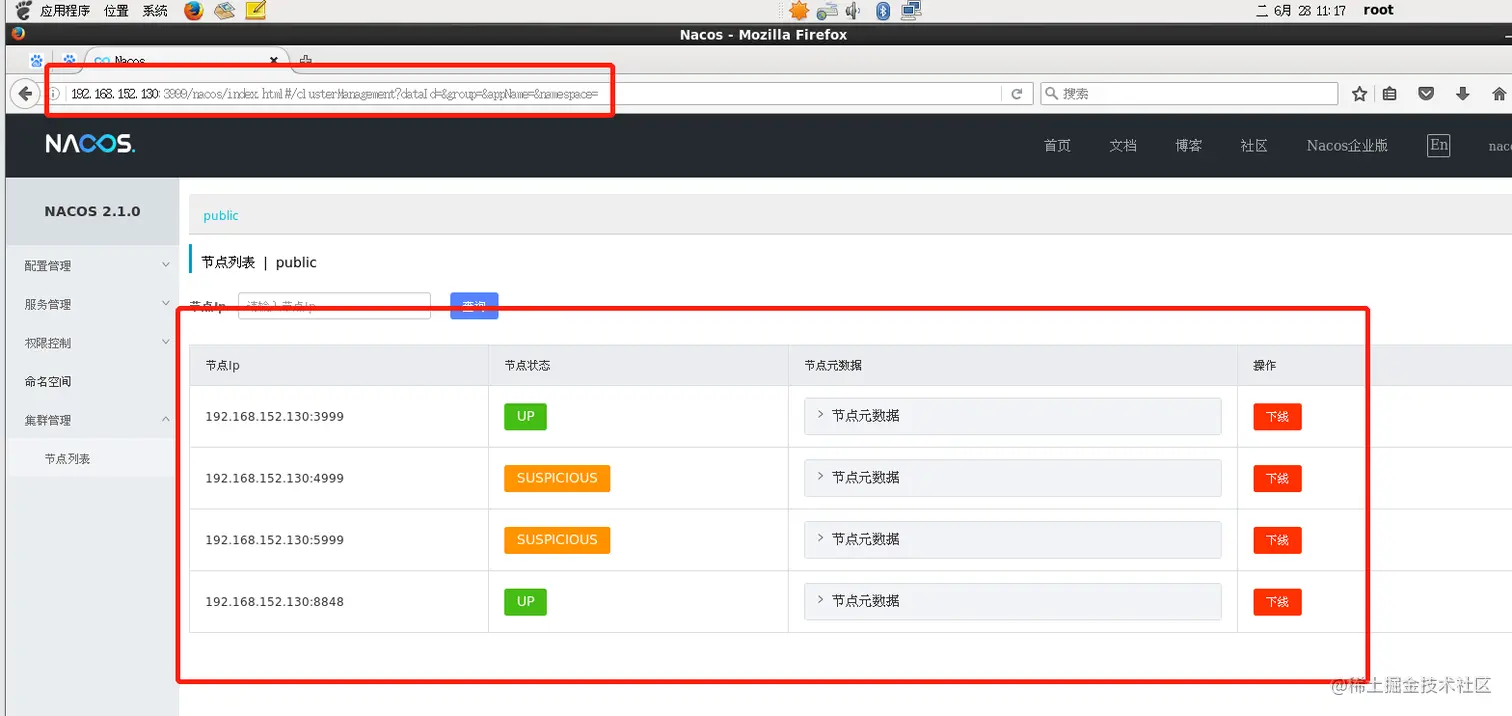
Task: Click SUSPICIOUS status of node :5999
Action: [557, 540]
